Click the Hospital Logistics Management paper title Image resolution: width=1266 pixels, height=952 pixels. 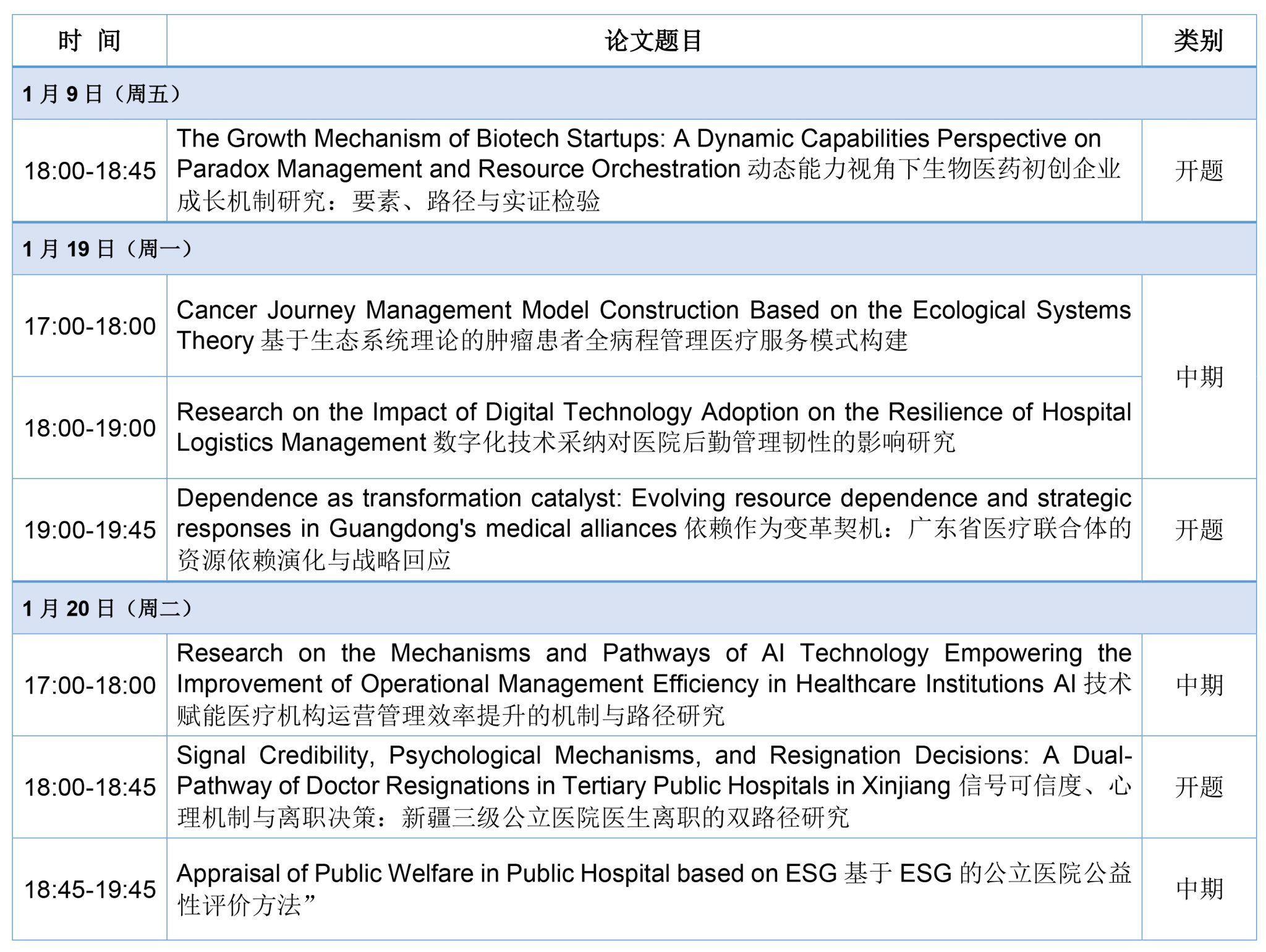click(x=653, y=427)
